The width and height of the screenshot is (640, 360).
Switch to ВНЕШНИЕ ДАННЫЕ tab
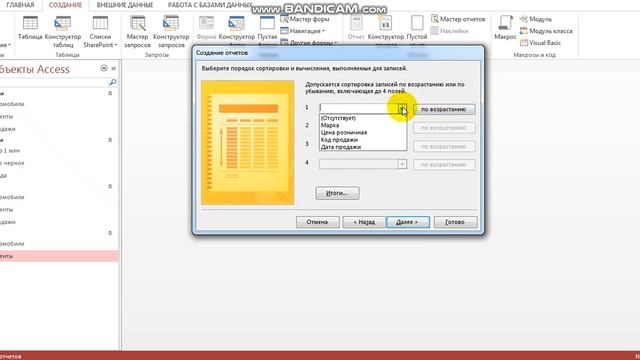[125, 5]
